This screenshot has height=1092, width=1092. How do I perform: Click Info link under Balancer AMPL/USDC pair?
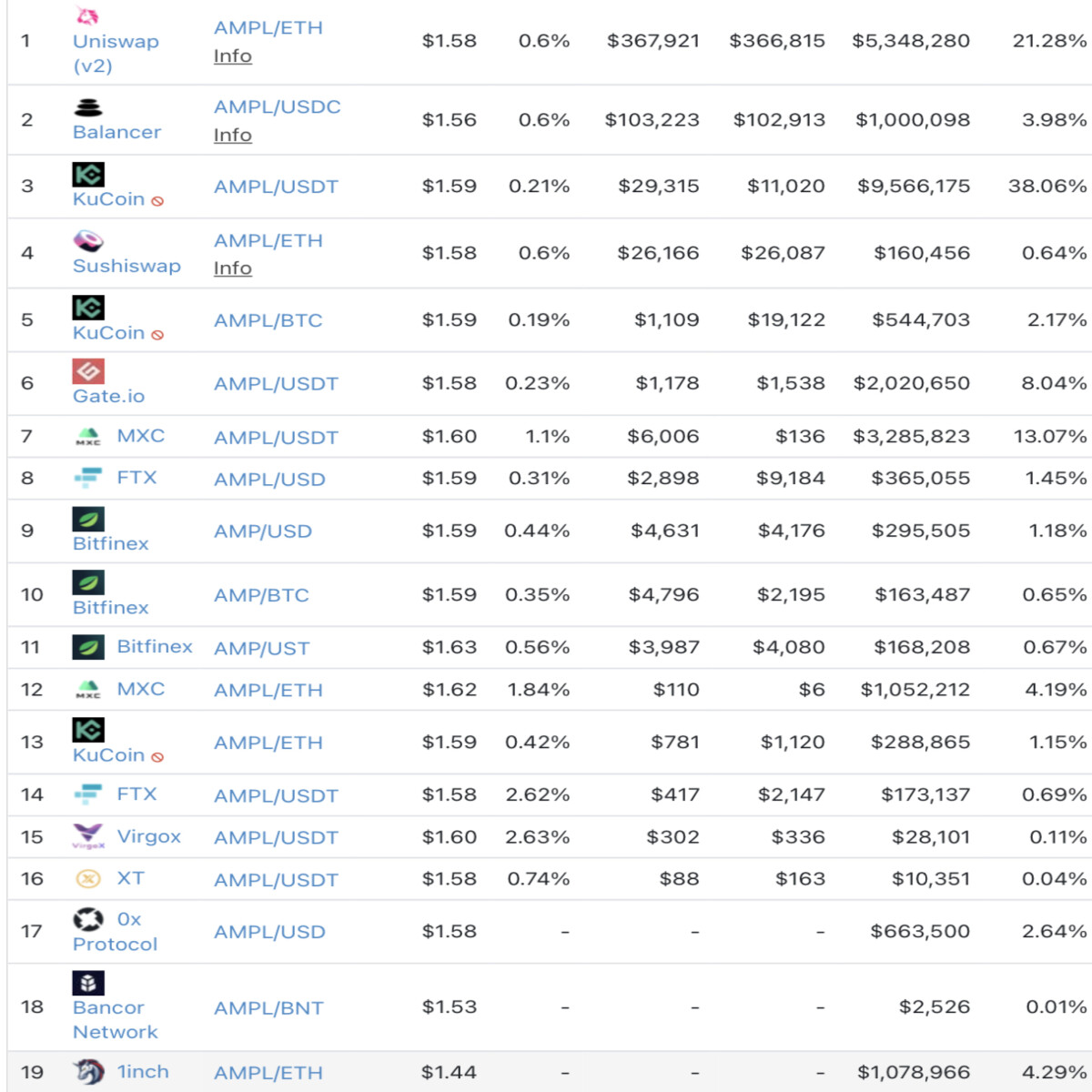click(x=233, y=136)
